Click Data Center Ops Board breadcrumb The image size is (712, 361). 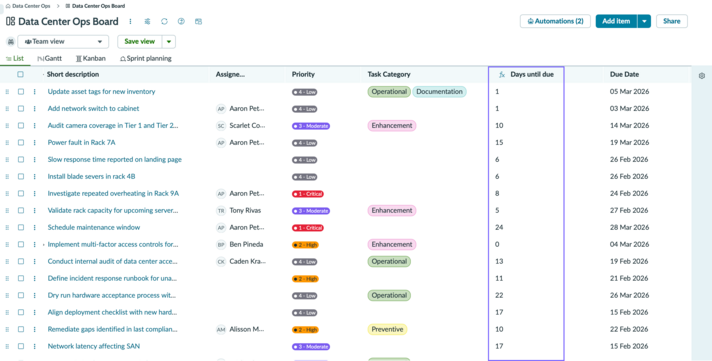point(99,6)
